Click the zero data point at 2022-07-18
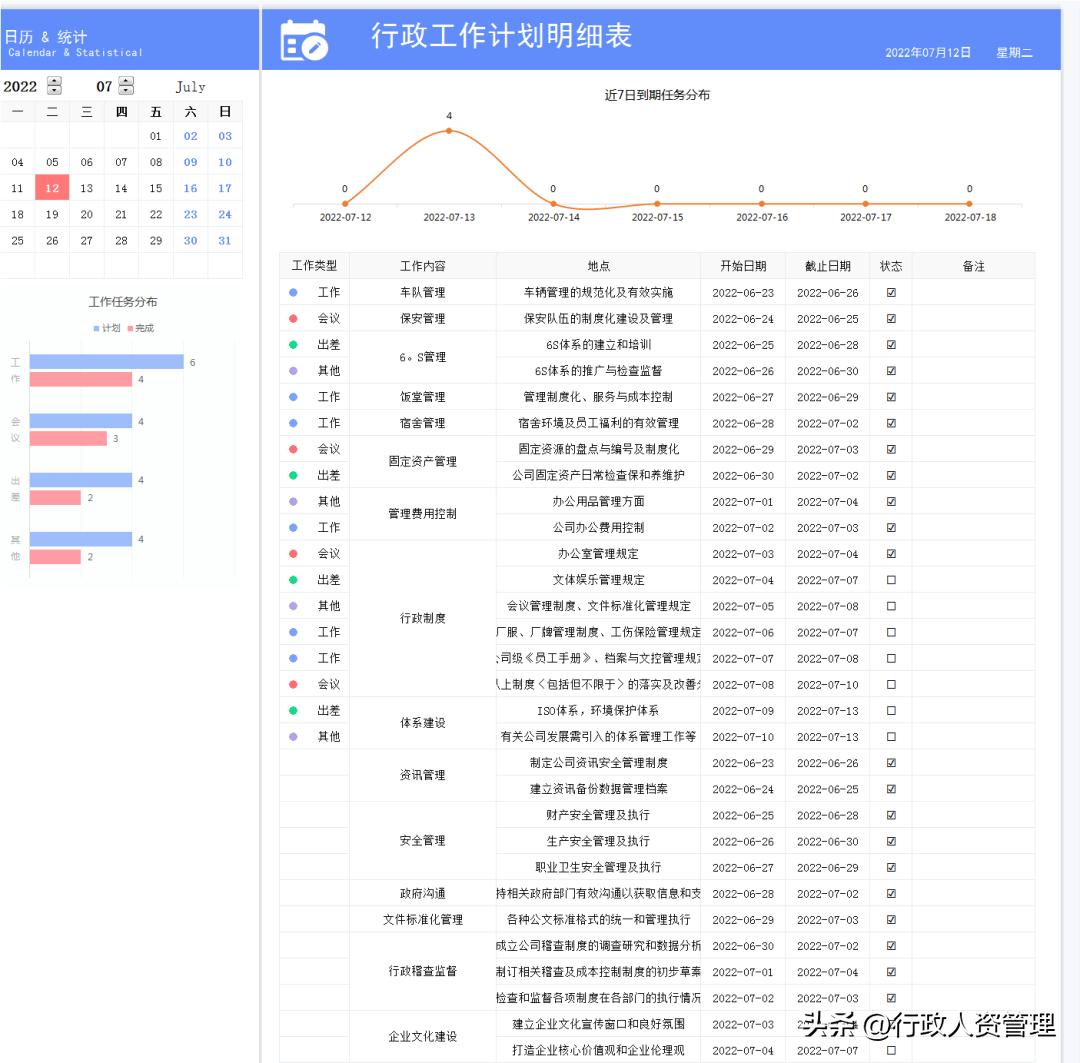Screen dimensions: 1080x1063 tap(968, 203)
